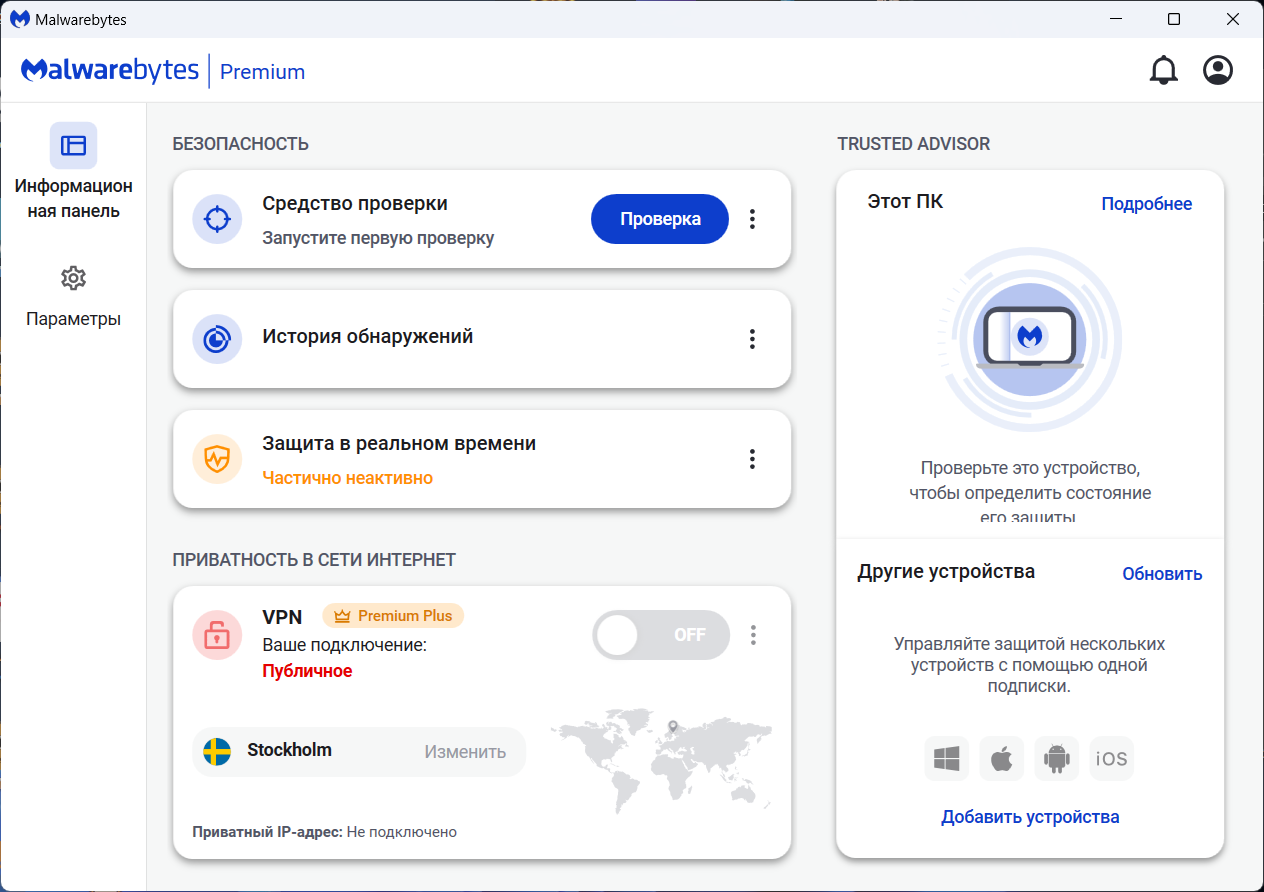Click the detection history icon

[217, 339]
